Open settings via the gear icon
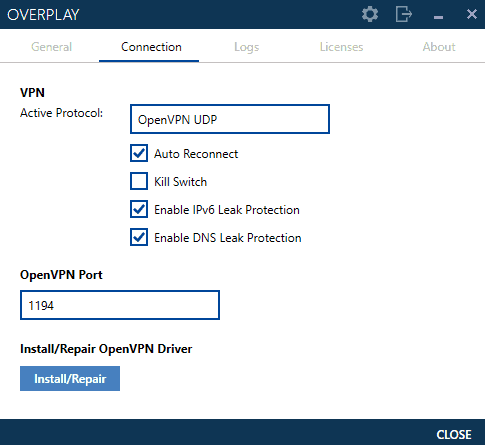This screenshot has width=485, height=445. point(370,14)
